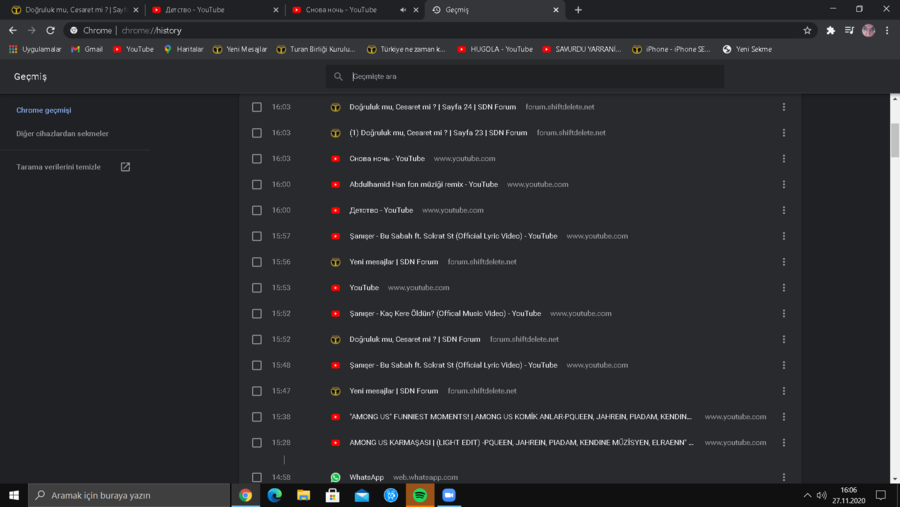Open File Explorer from taskbar
This screenshot has width=900, height=507.
pos(304,495)
